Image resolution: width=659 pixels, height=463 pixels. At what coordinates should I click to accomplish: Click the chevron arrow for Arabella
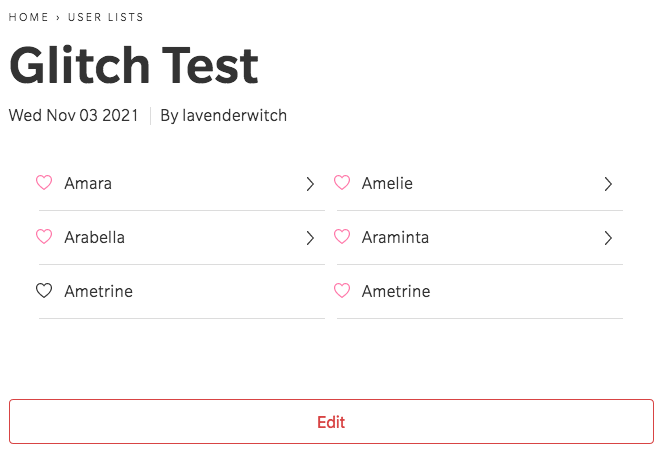310,238
